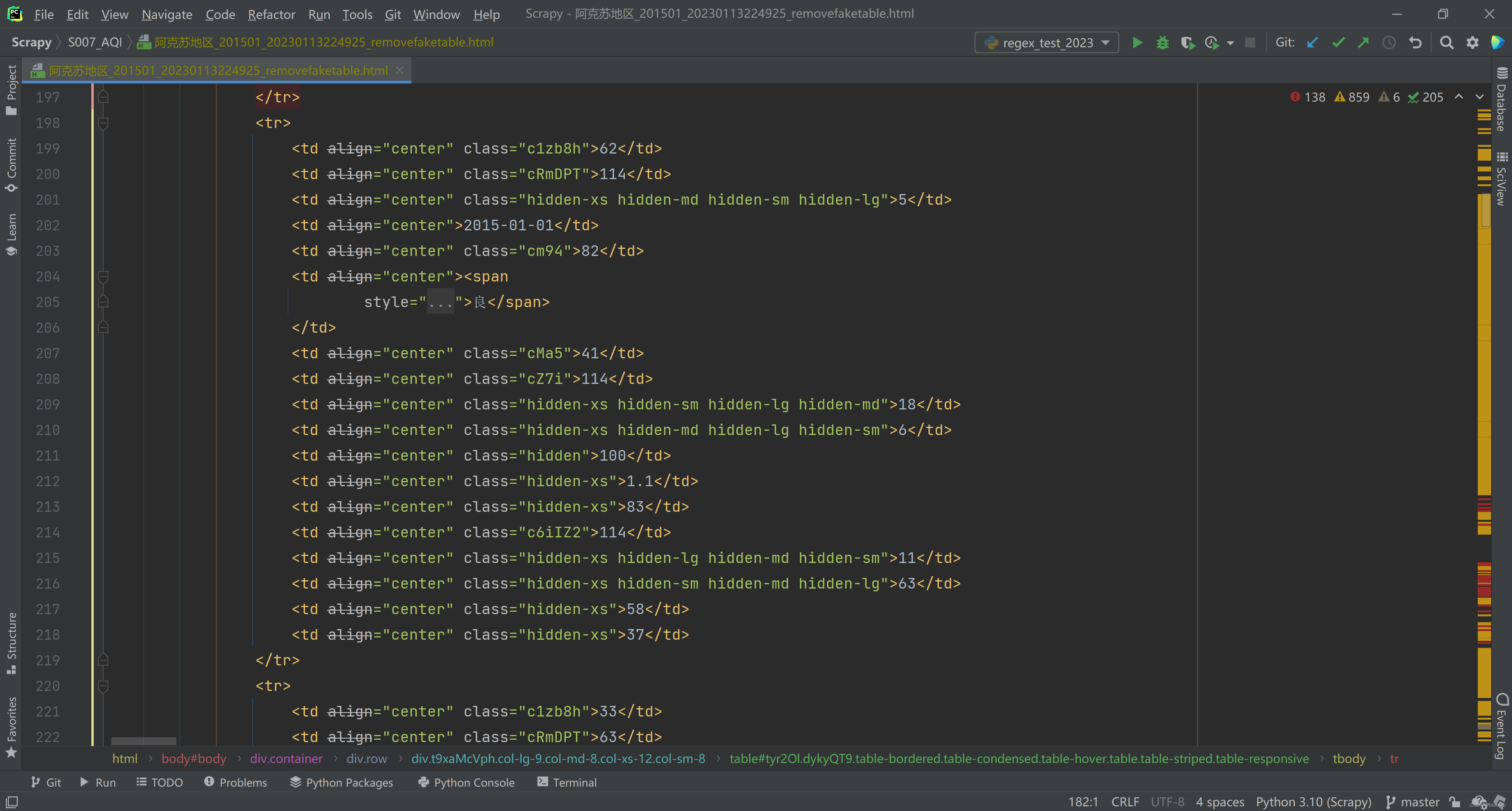
Task: Click the Debug bug icon
Action: pyautogui.click(x=1162, y=42)
